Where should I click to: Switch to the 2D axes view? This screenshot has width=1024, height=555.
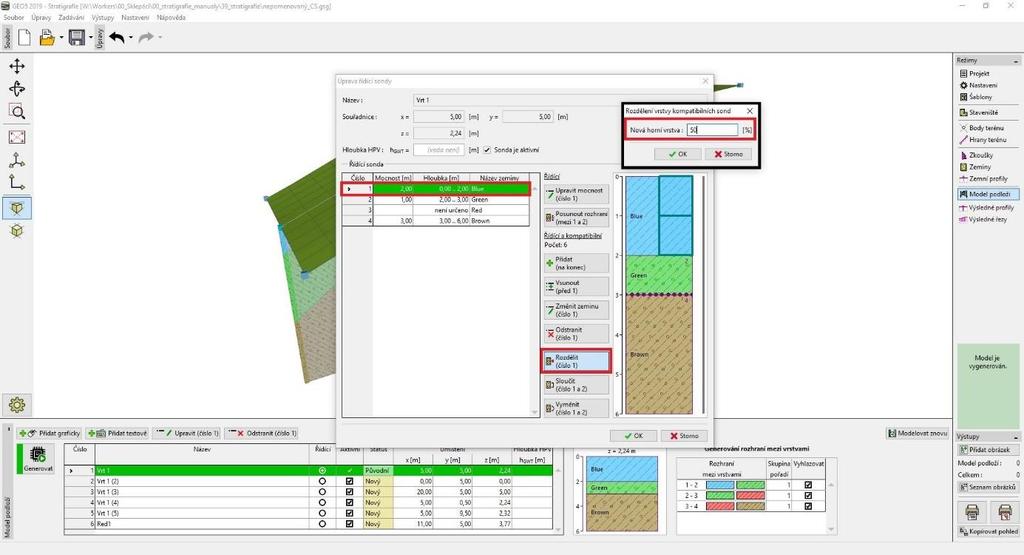17,183
